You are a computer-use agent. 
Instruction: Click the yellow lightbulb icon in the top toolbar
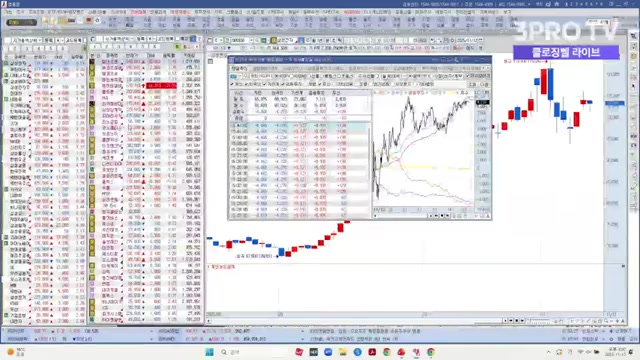pyautogui.click(x=53, y=20)
